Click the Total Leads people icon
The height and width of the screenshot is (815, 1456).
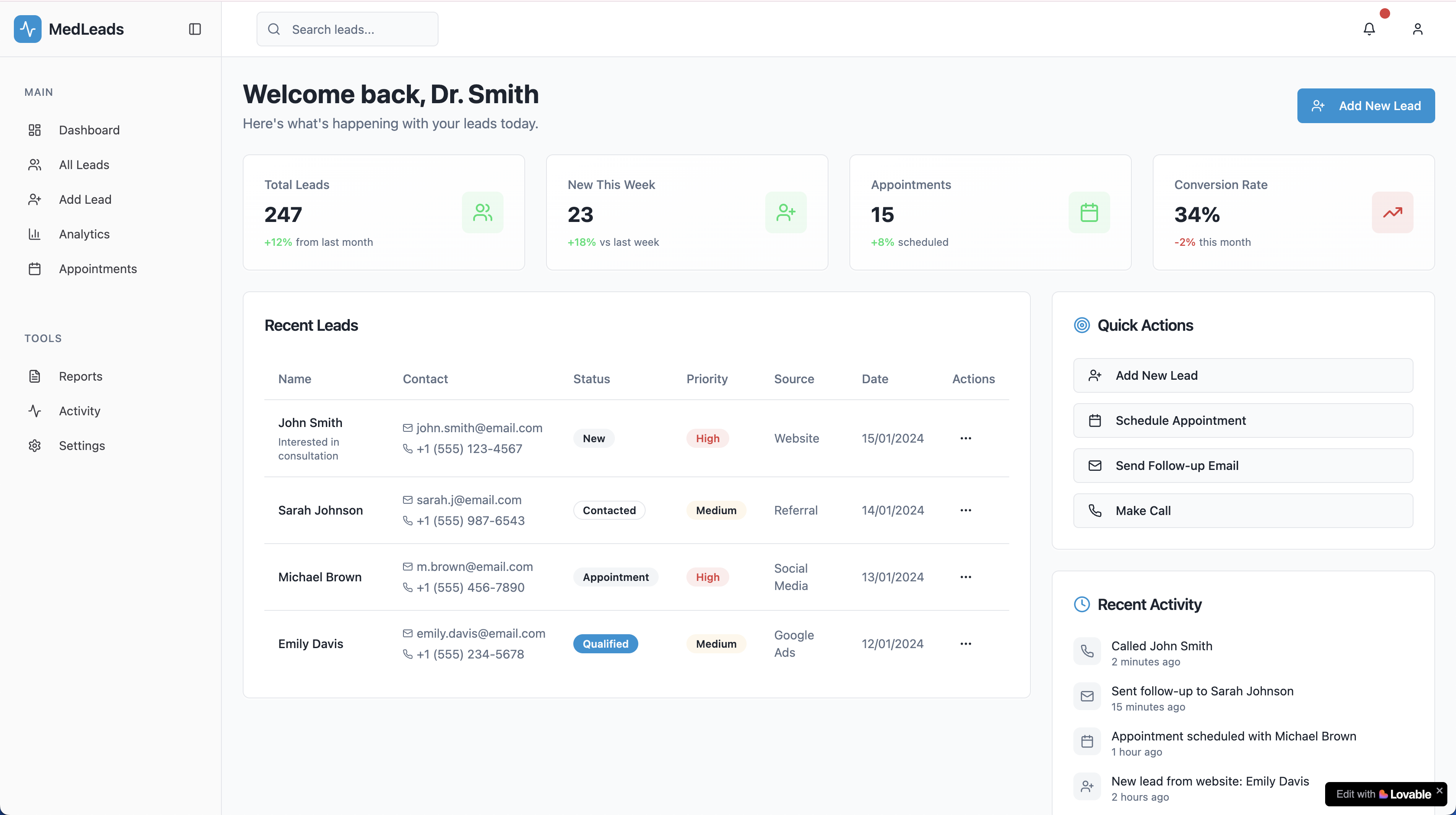(482, 213)
